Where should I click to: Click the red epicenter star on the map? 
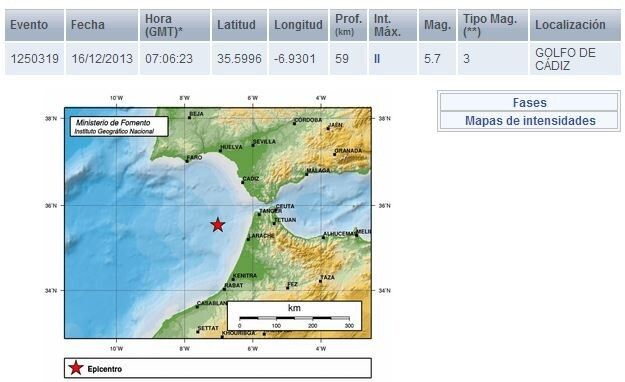(x=218, y=225)
